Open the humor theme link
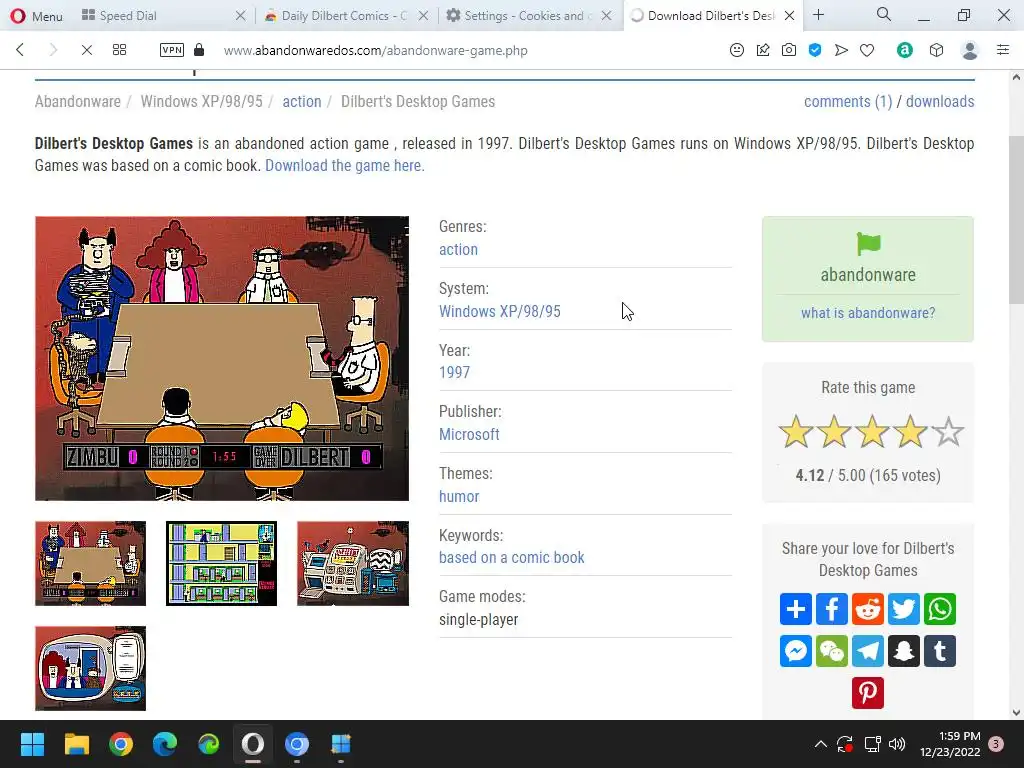 pos(459,496)
